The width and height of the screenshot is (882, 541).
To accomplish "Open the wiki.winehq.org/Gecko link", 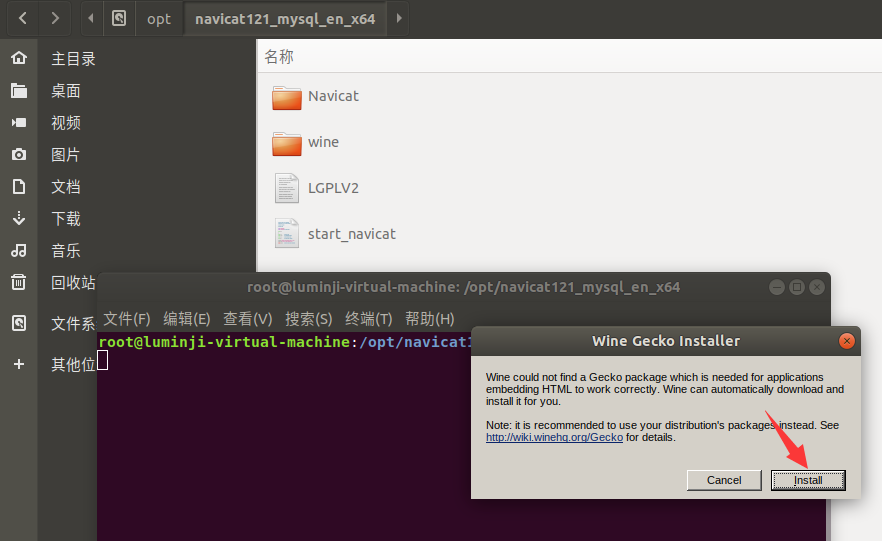I will [554, 438].
